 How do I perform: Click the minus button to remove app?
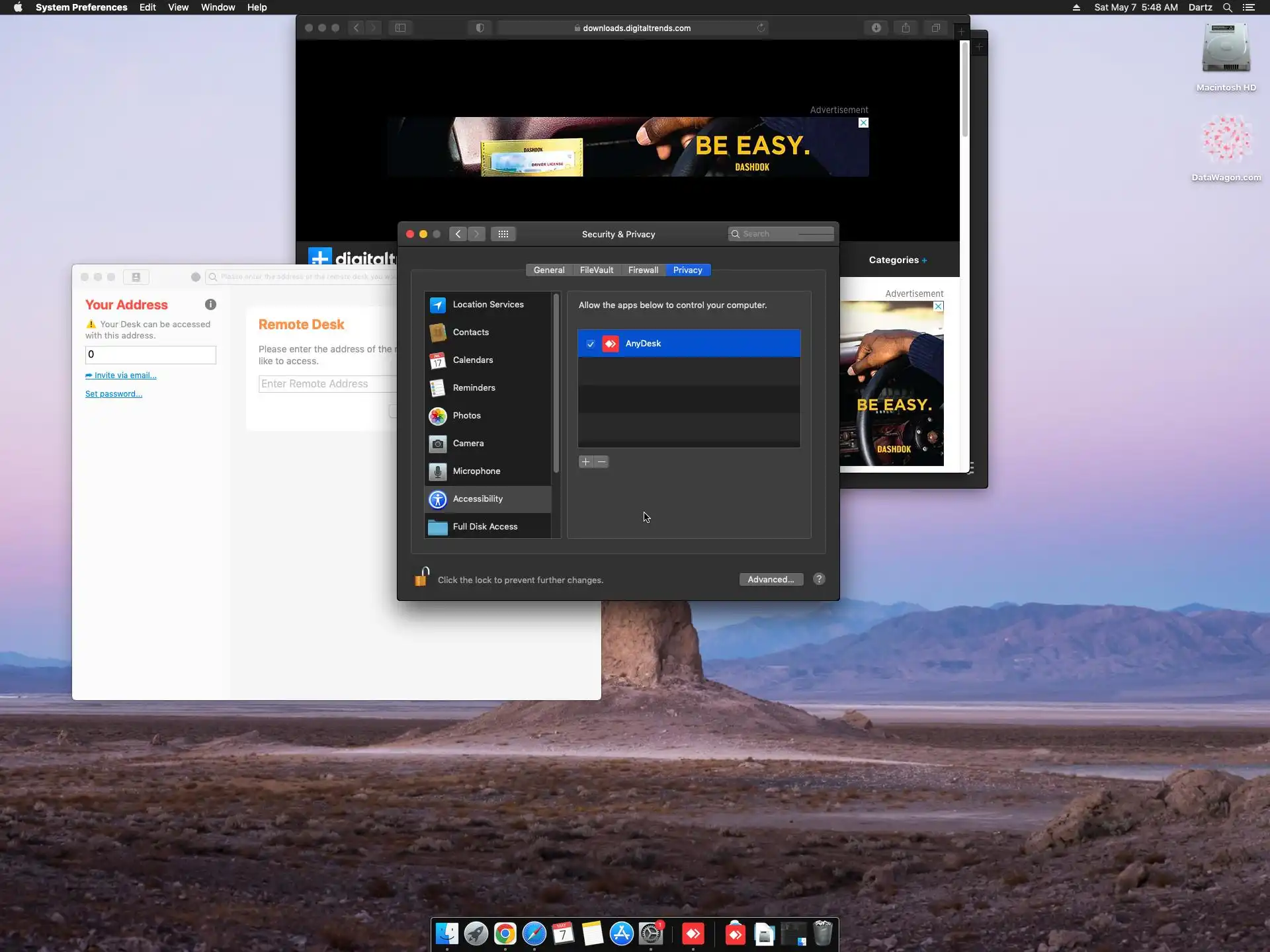(601, 461)
